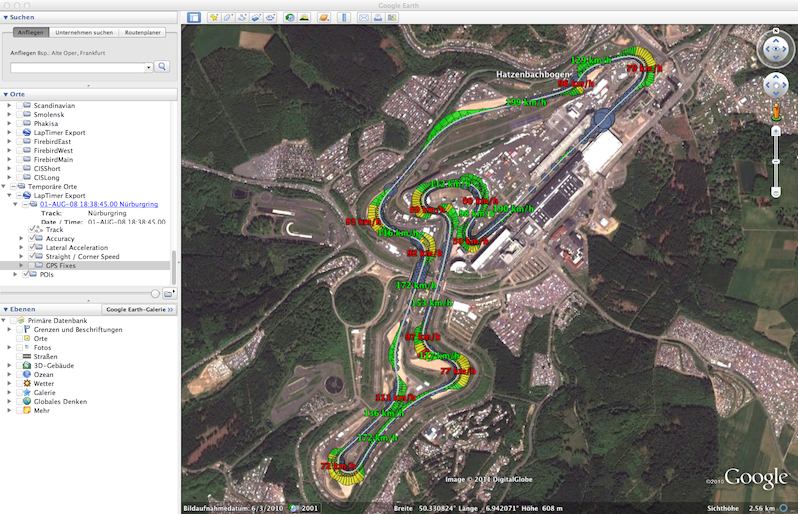Click the email envelope toolbar icon

(364, 17)
